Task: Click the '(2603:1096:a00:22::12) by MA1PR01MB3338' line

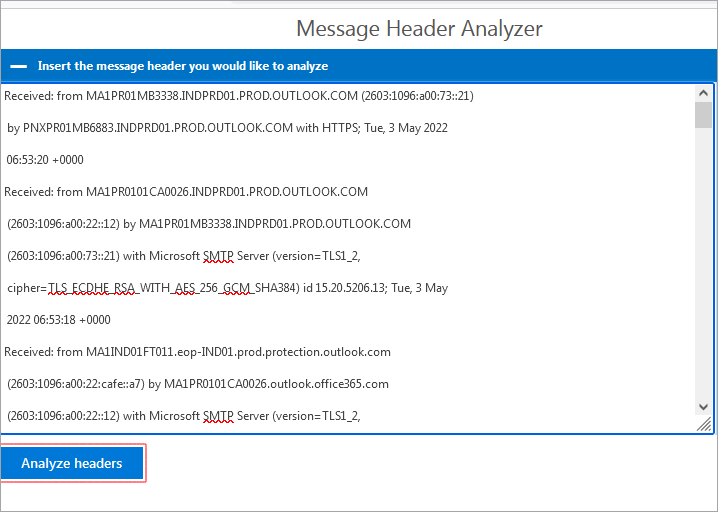Action: 208,224
